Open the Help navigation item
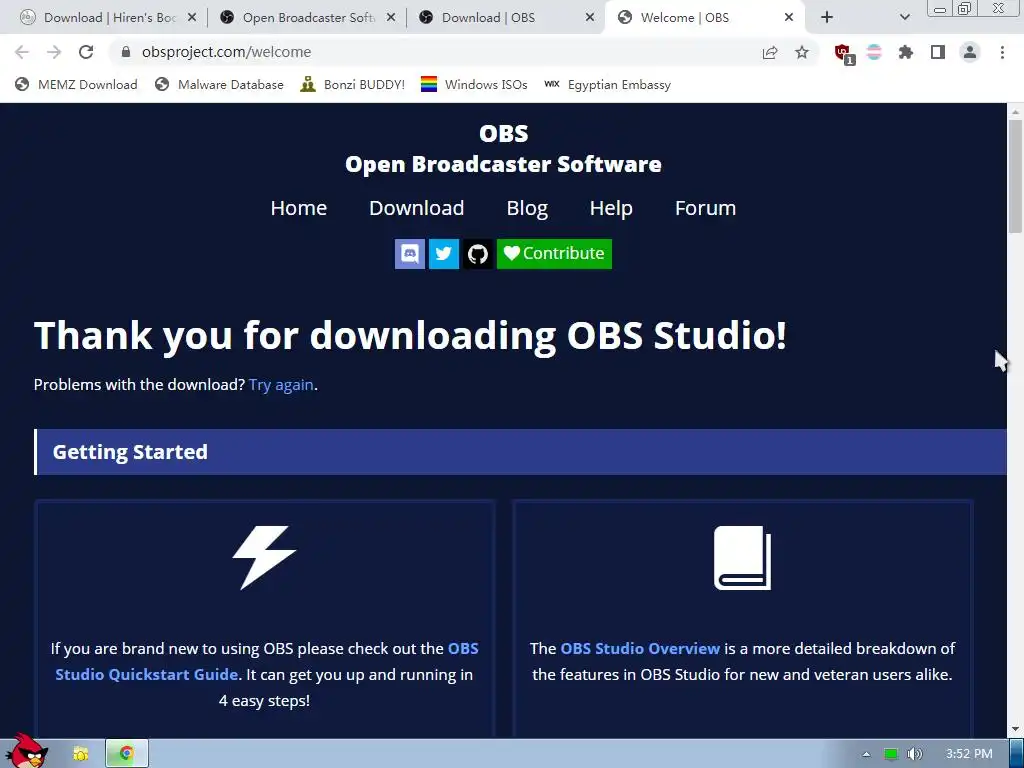Image resolution: width=1024 pixels, height=768 pixels. click(611, 208)
